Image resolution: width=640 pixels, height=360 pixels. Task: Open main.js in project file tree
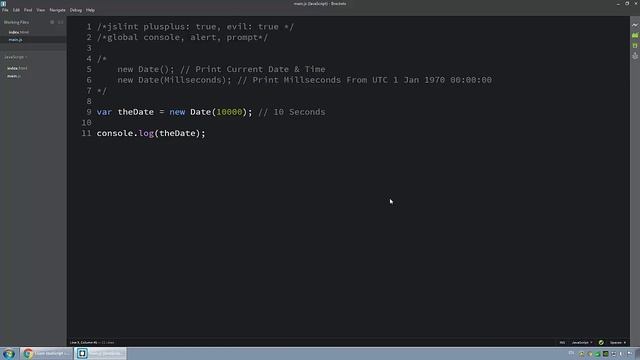14,76
